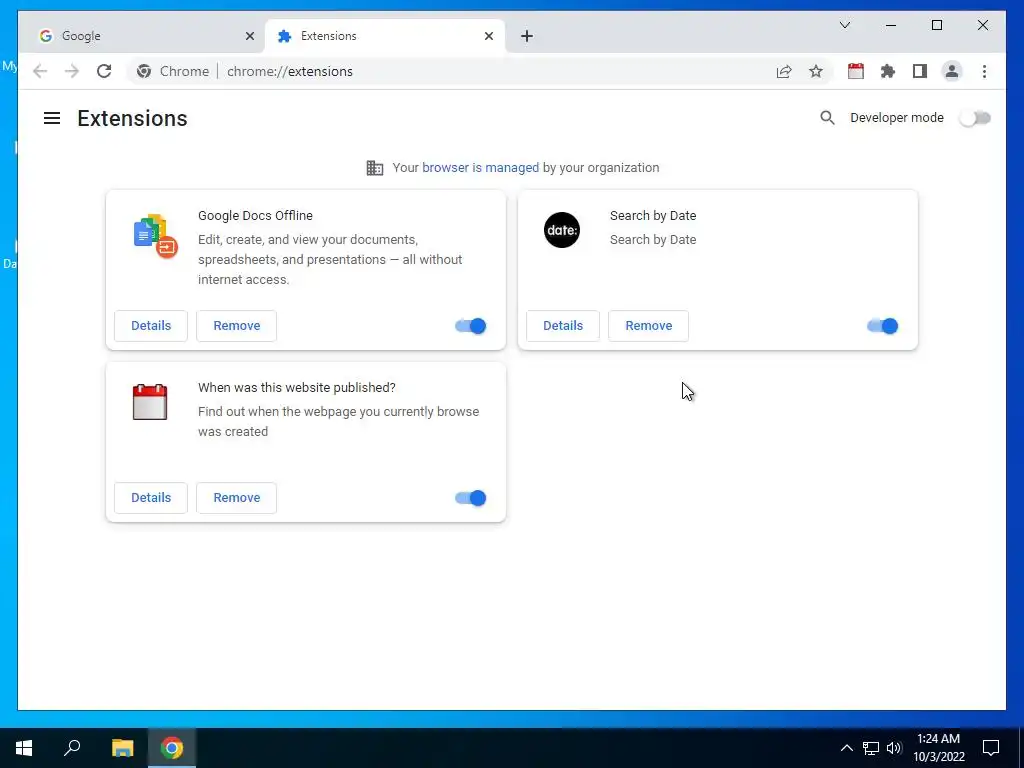The width and height of the screenshot is (1024, 768).
Task: Remove 'When was this website published?' extension
Action: [236, 498]
